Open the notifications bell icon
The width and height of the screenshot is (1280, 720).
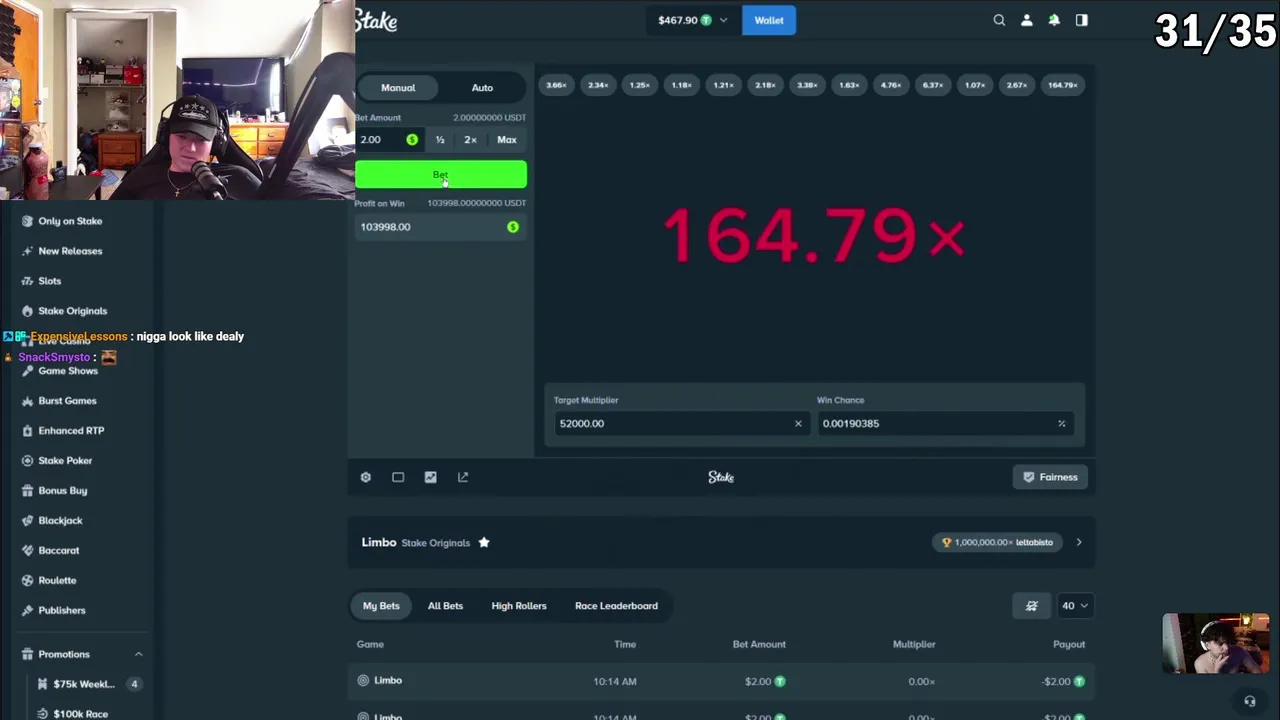1054,20
